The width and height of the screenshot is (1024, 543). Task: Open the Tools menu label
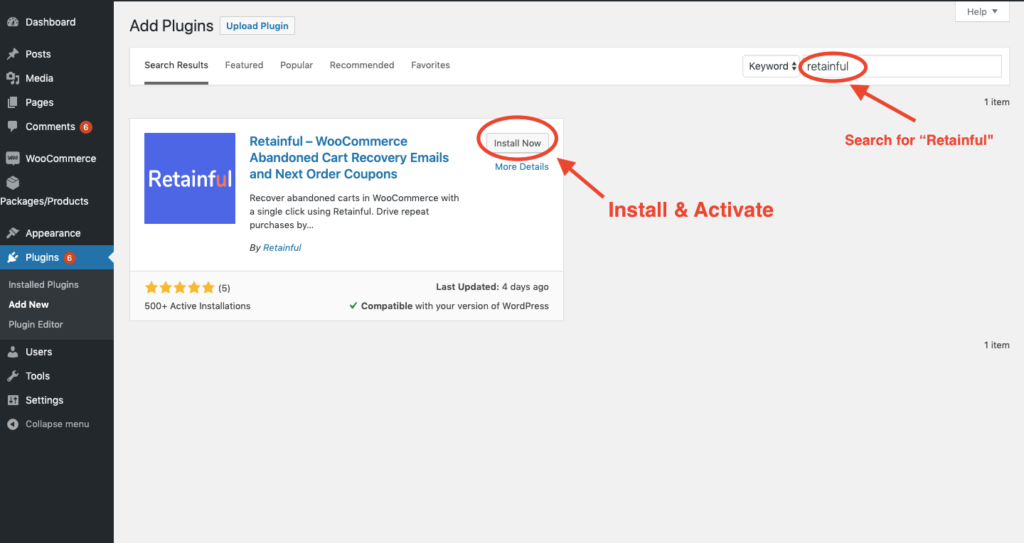pyautogui.click(x=37, y=376)
